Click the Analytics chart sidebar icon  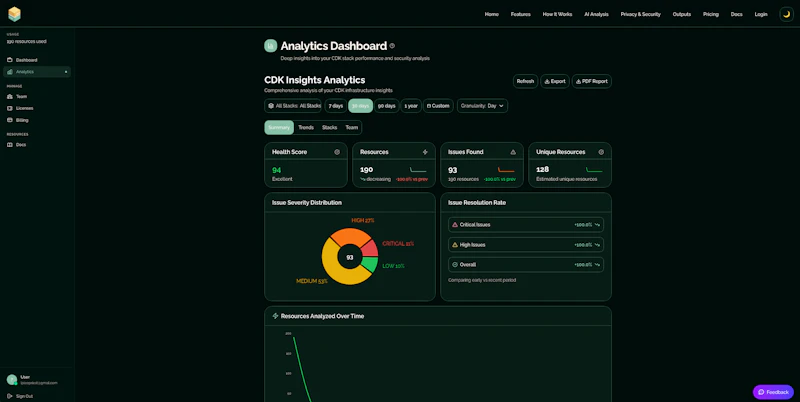tap(10, 72)
